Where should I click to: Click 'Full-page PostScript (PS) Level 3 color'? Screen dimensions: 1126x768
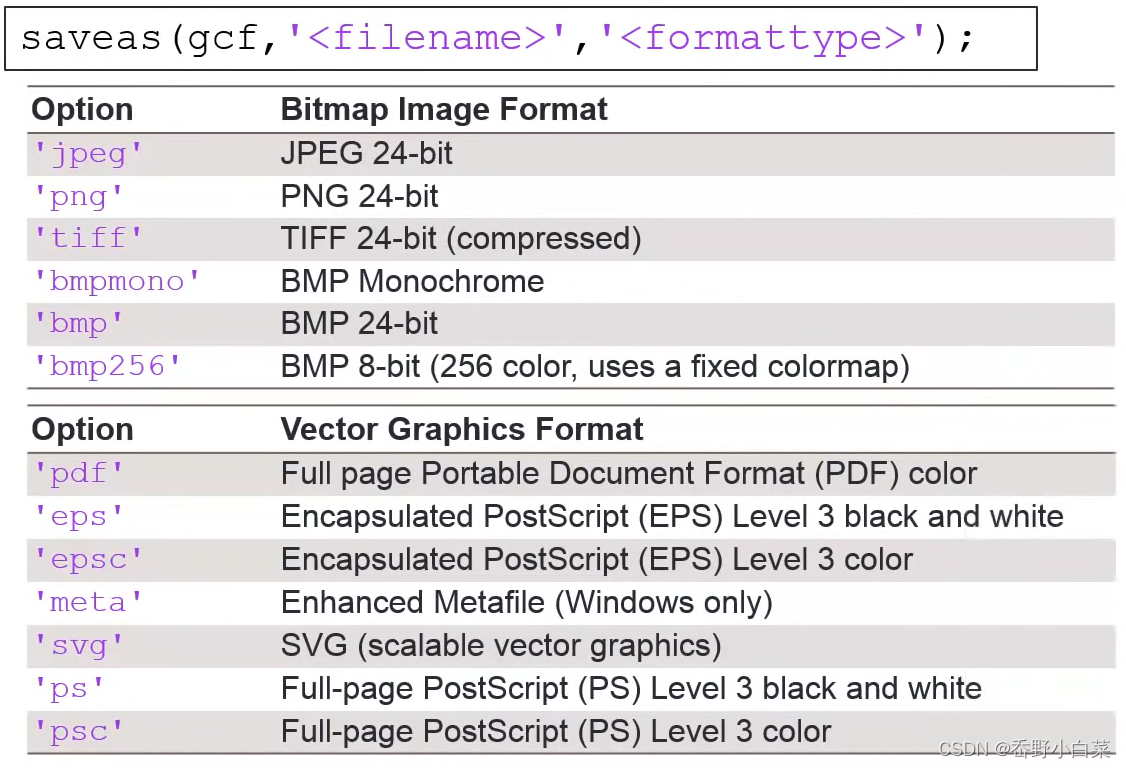click(556, 732)
